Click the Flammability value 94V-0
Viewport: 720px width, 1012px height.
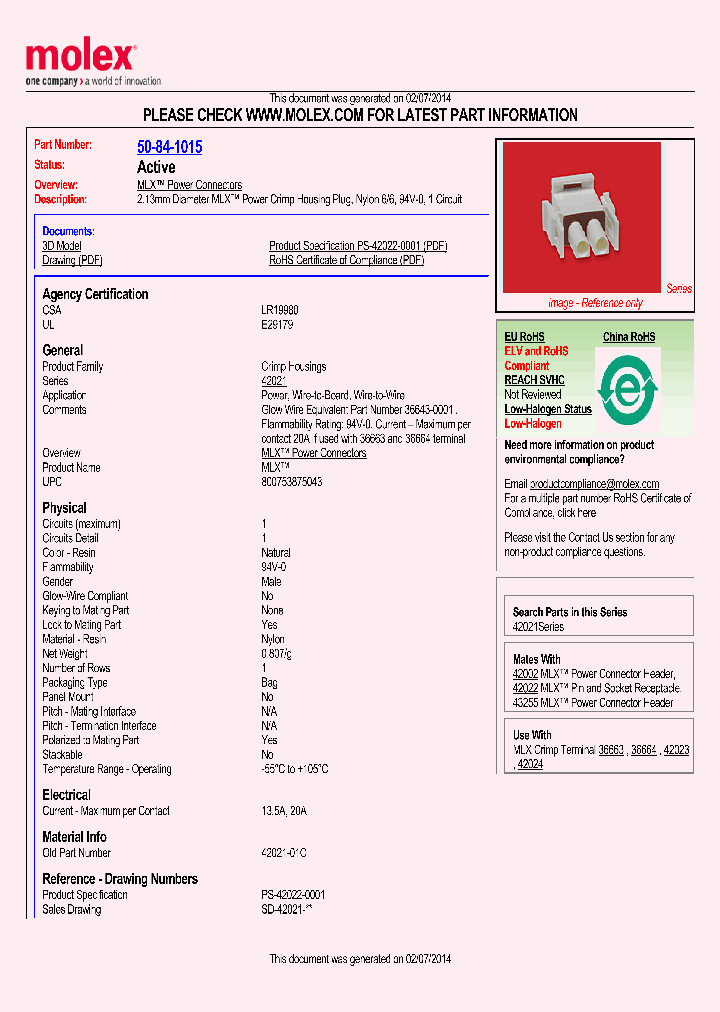tap(274, 567)
